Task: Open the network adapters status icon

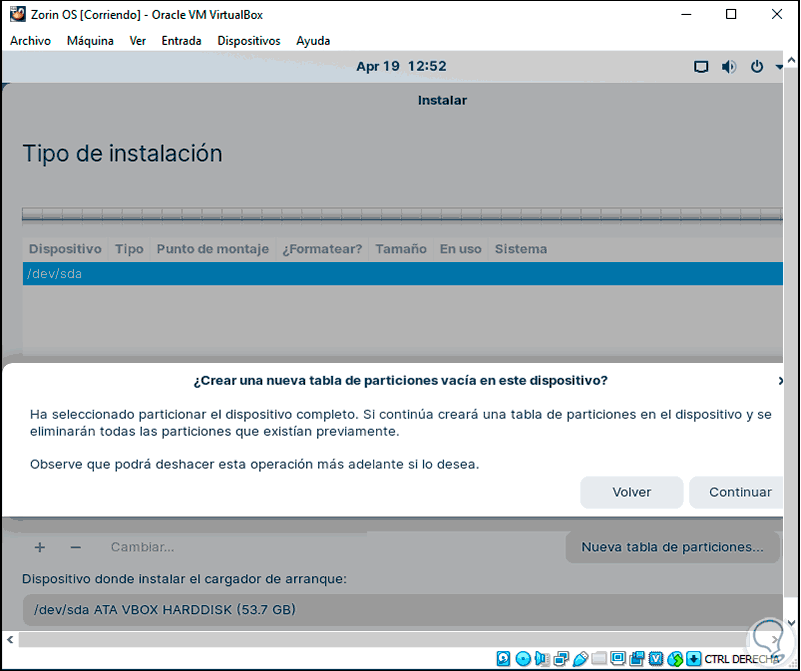Action: 561,658
